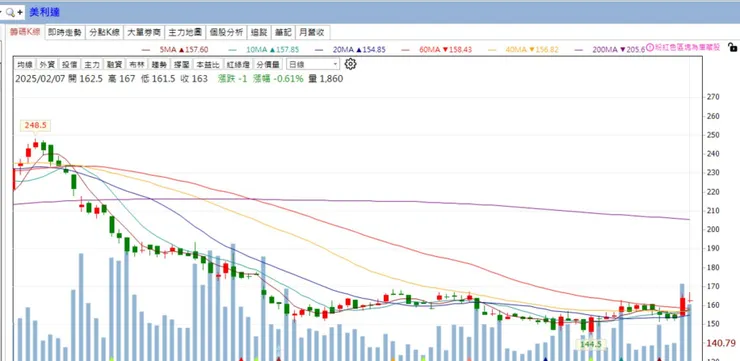Click the 美利達 stock name
This screenshot has width=740, height=361.
[x=44, y=13]
